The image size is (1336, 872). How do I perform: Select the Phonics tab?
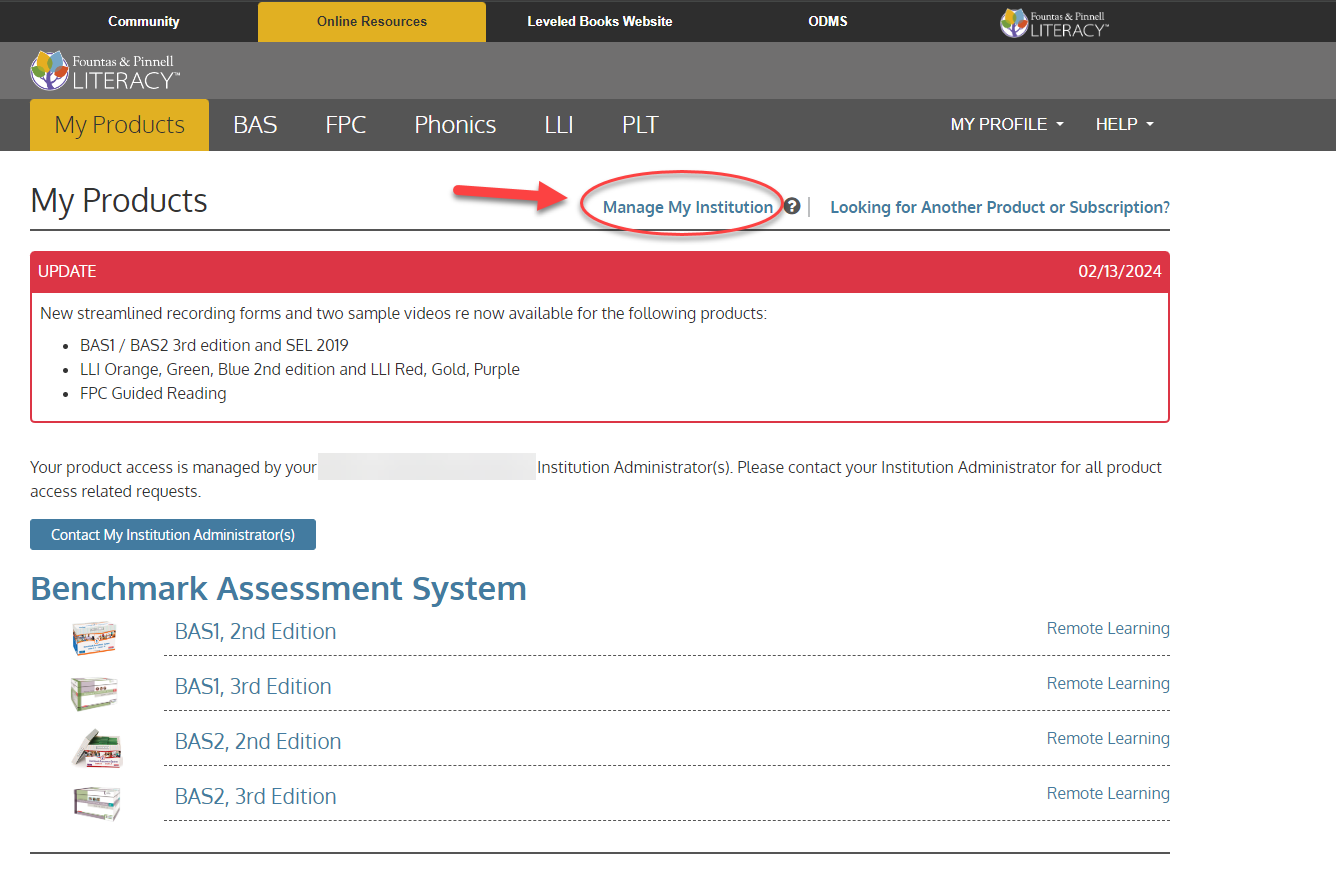[x=455, y=124]
